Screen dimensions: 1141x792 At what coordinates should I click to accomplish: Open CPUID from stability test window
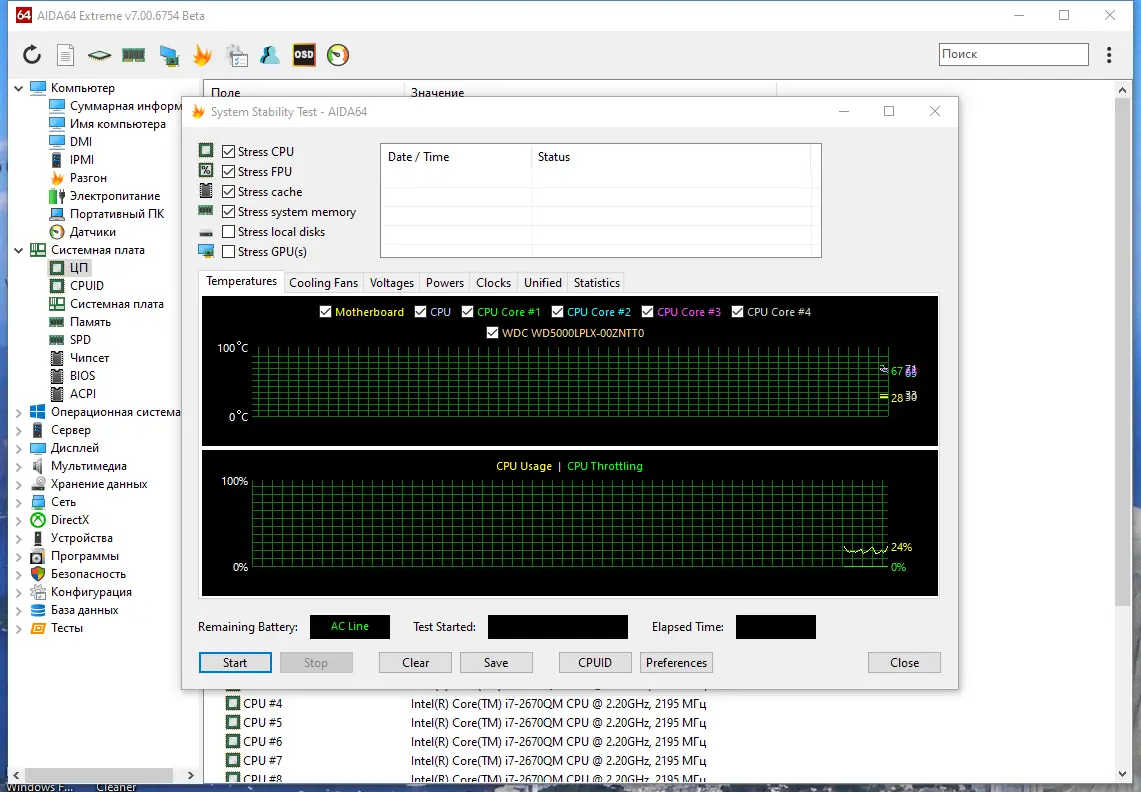tap(595, 662)
